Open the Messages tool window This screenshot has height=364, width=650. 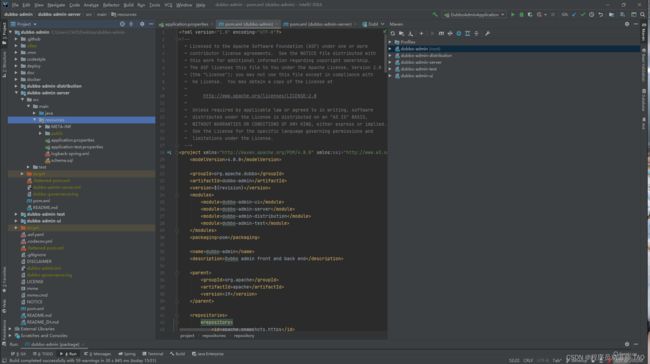tap(97, 354)
